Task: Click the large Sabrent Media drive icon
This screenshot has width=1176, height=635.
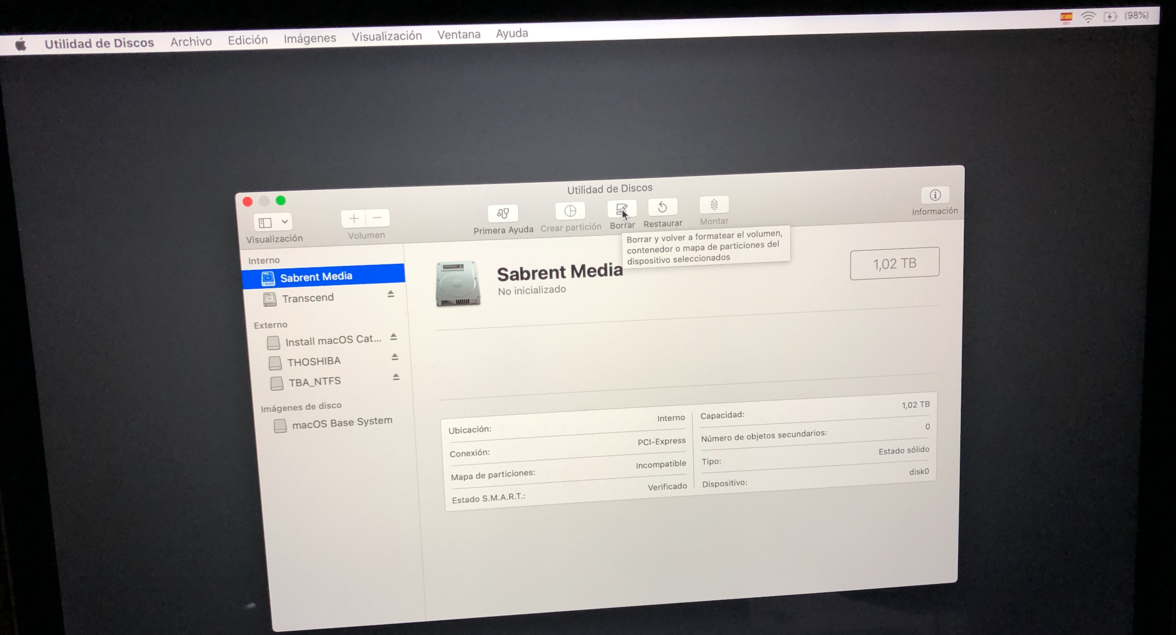Action: 458,284
